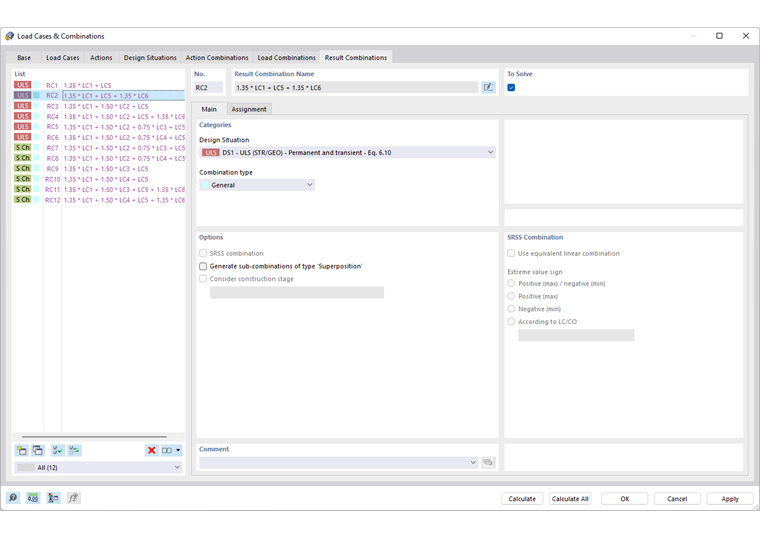
Task: Click the Calculate All button
Action: 570,499
